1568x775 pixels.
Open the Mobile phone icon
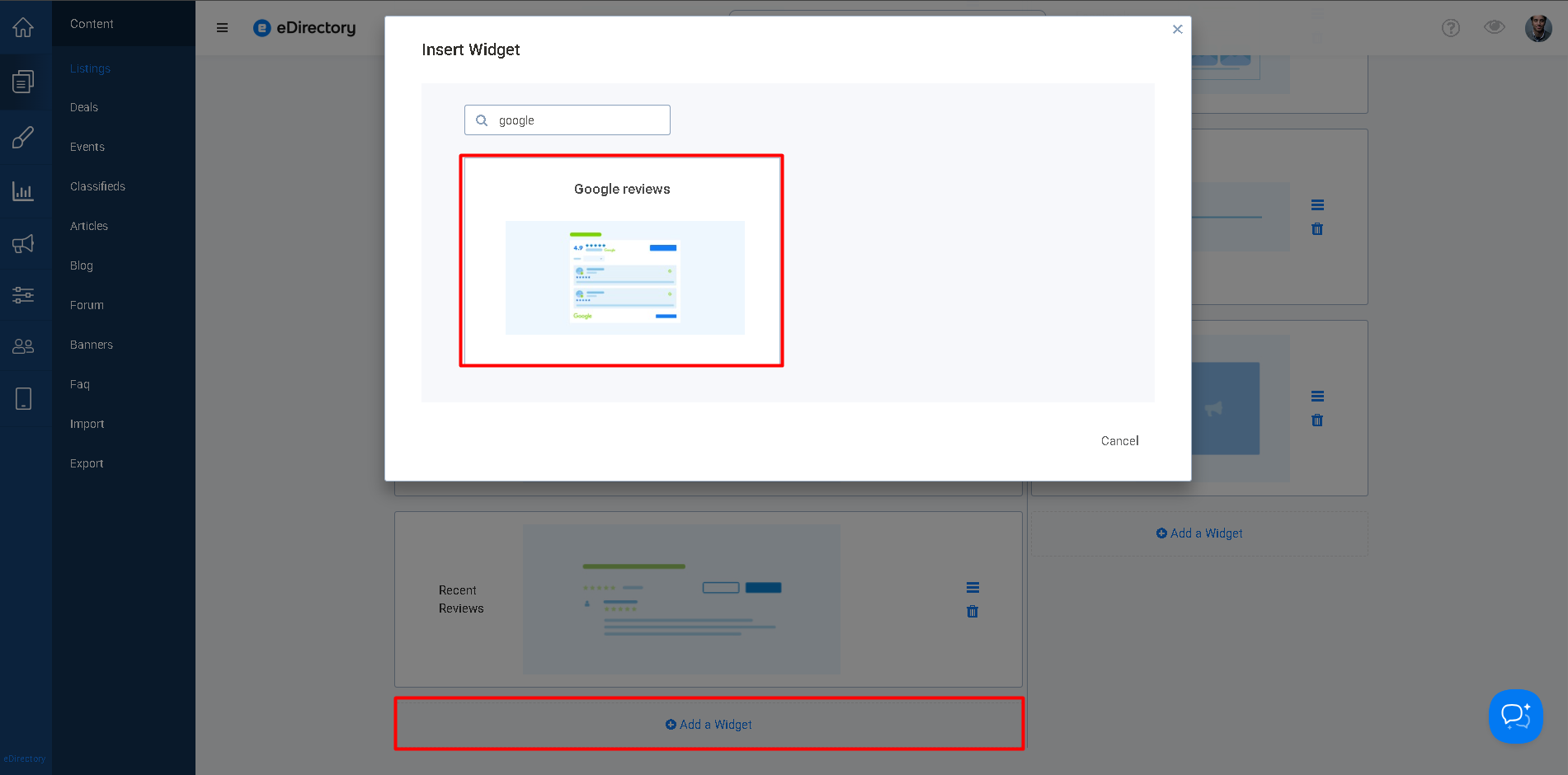pyautogui.click(x=23, y=399)
